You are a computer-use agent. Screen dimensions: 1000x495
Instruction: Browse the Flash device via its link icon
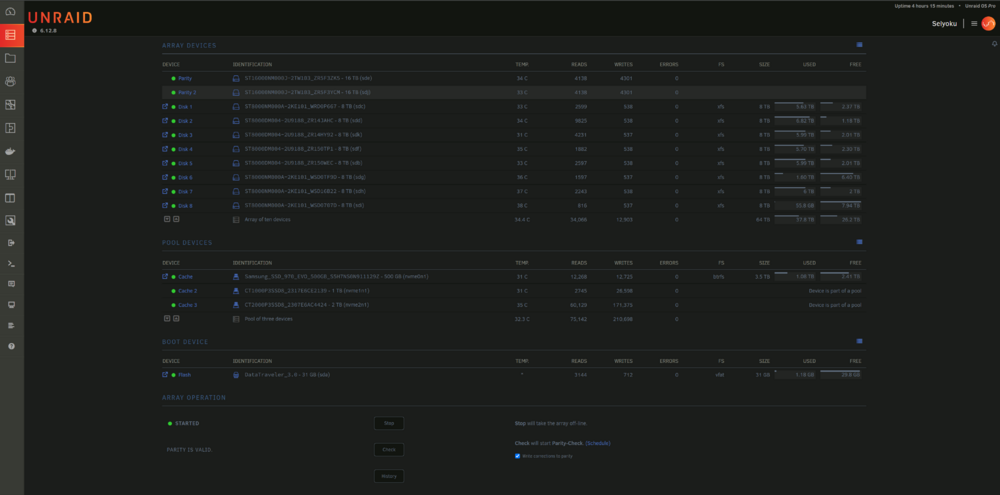point(165,374)
